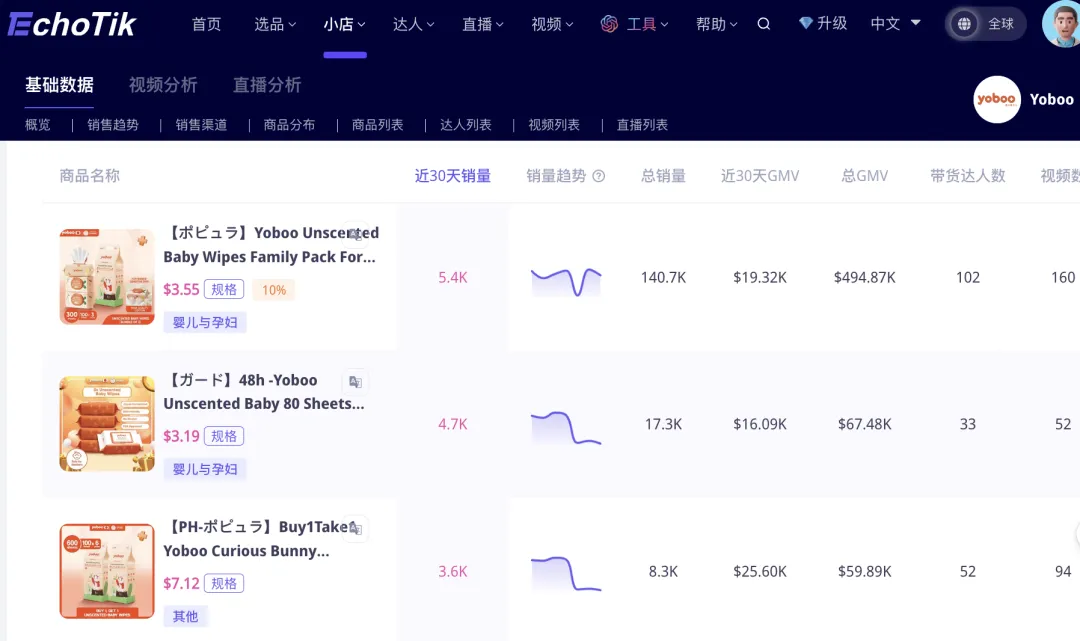The image size is (1080, 641).
Task: Click translate icon on 48h -Yoboo product
Action: point(355,382)
